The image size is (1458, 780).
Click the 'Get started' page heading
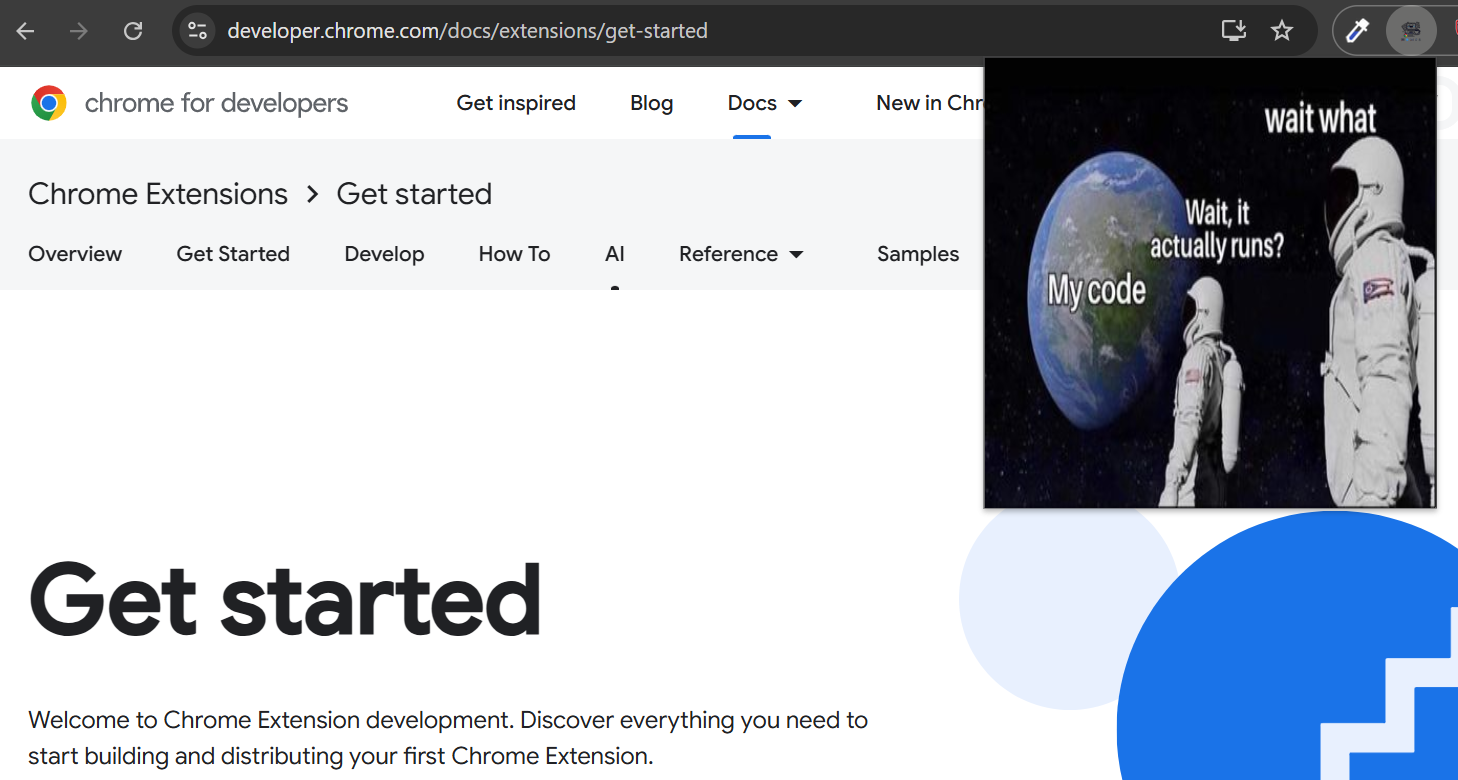[285, 600]
